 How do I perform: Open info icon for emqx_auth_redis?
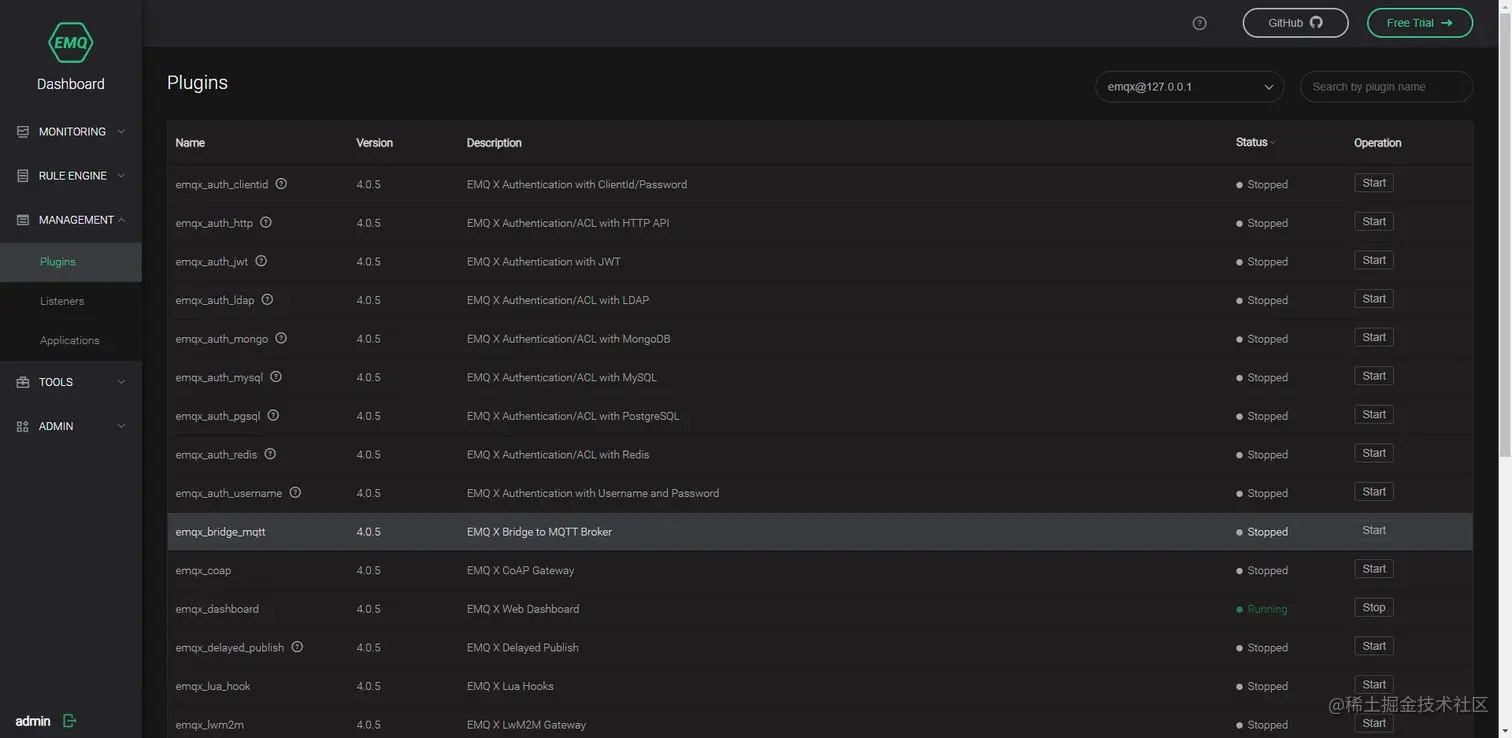click(x=270, y=454)
